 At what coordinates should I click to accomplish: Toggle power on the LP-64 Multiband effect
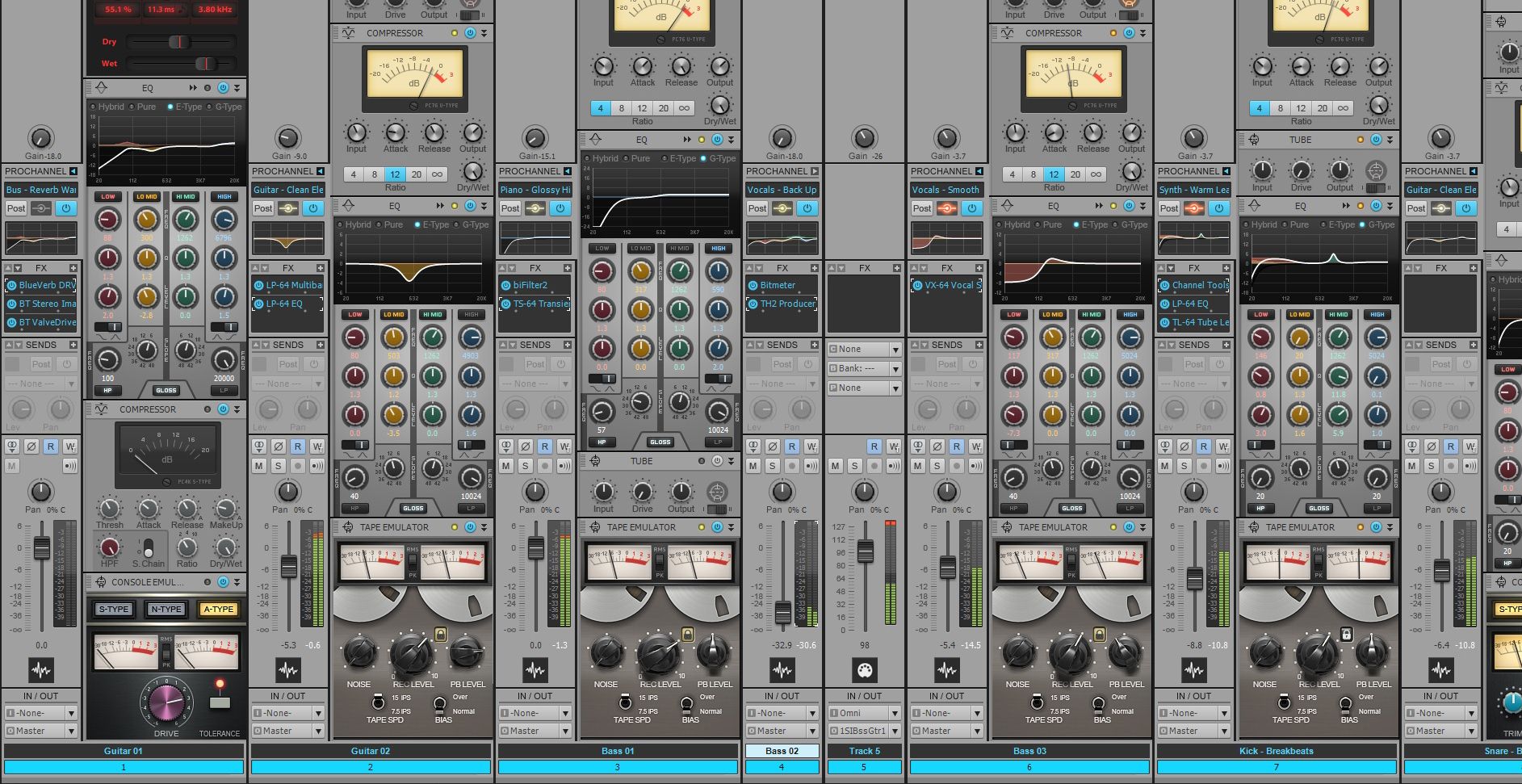pos(259,285)
